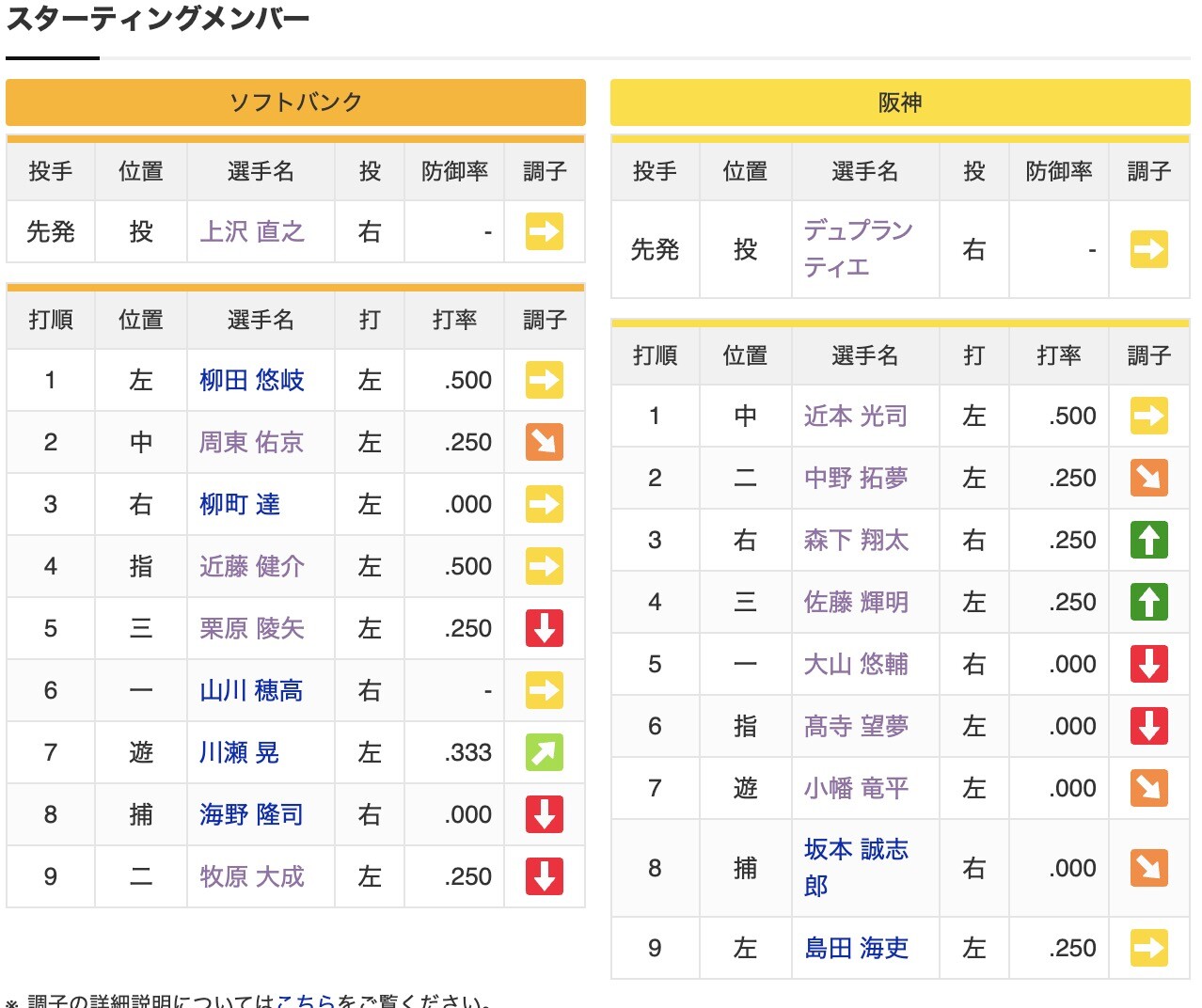The width and height of the screenshot is (1202, 1008).
Task: Open 高寺 望夢 player link
Action: pos(856,726)
